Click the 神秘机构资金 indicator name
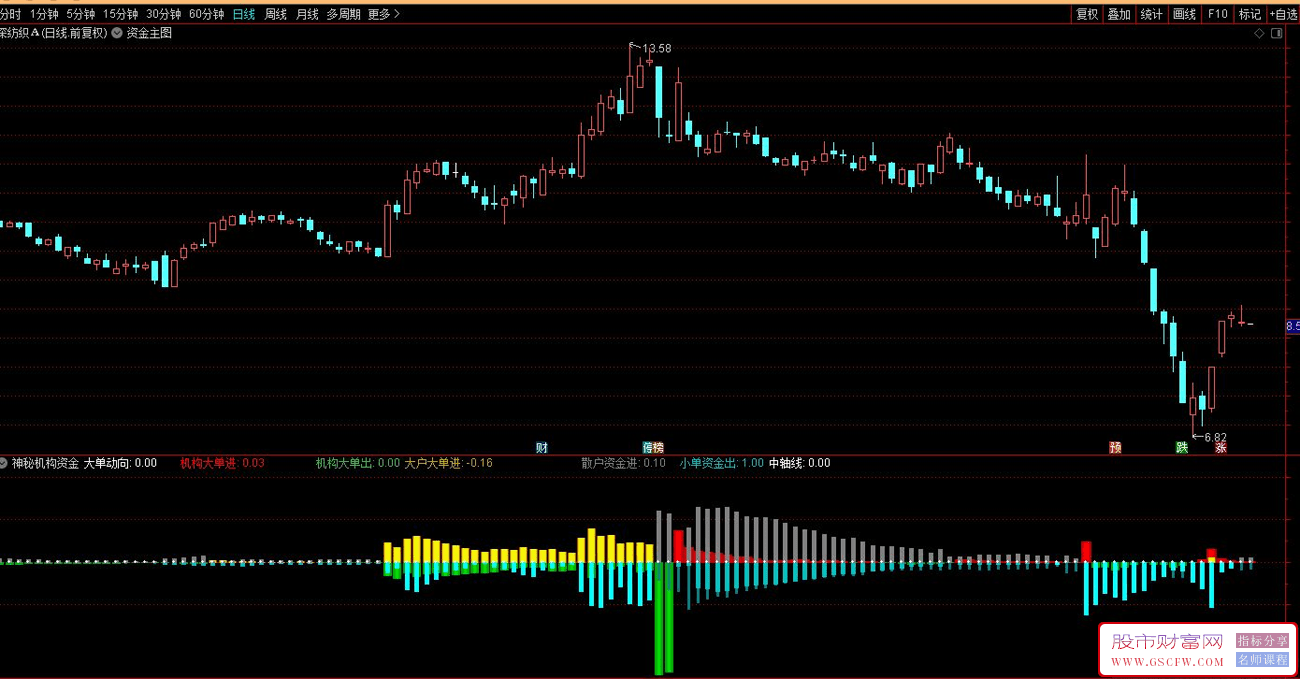The height and width of the screenshot is (679, 1300). (x=45, y=463)
